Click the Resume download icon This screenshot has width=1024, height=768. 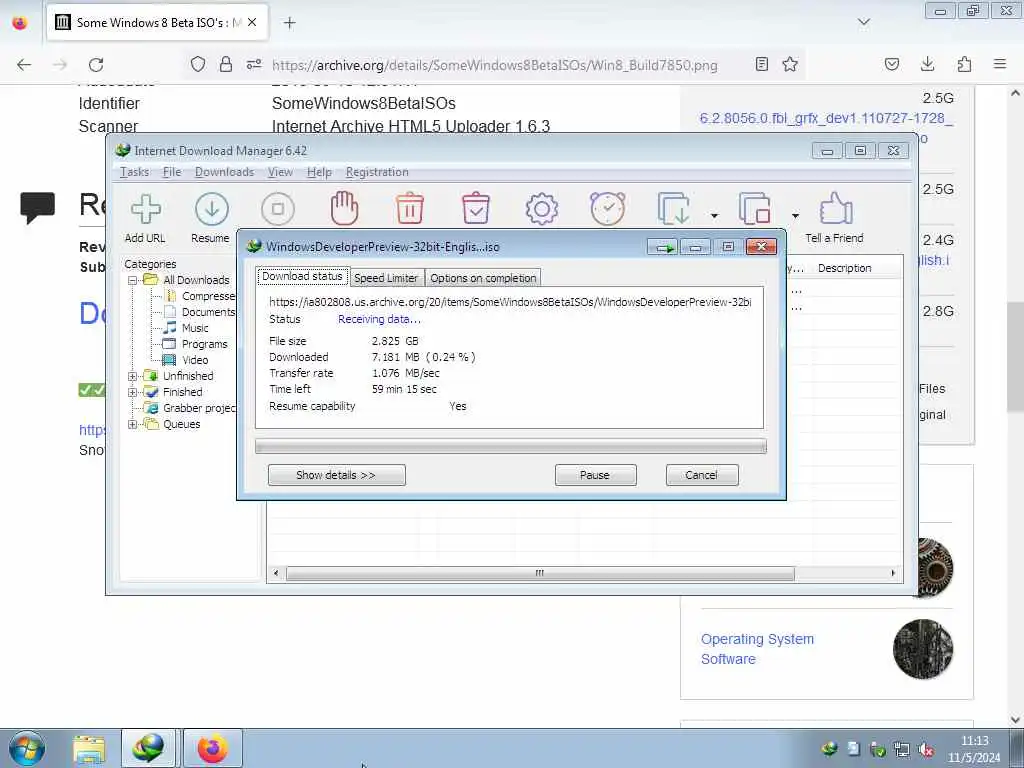pyautogui.click(x=212, y=209)
